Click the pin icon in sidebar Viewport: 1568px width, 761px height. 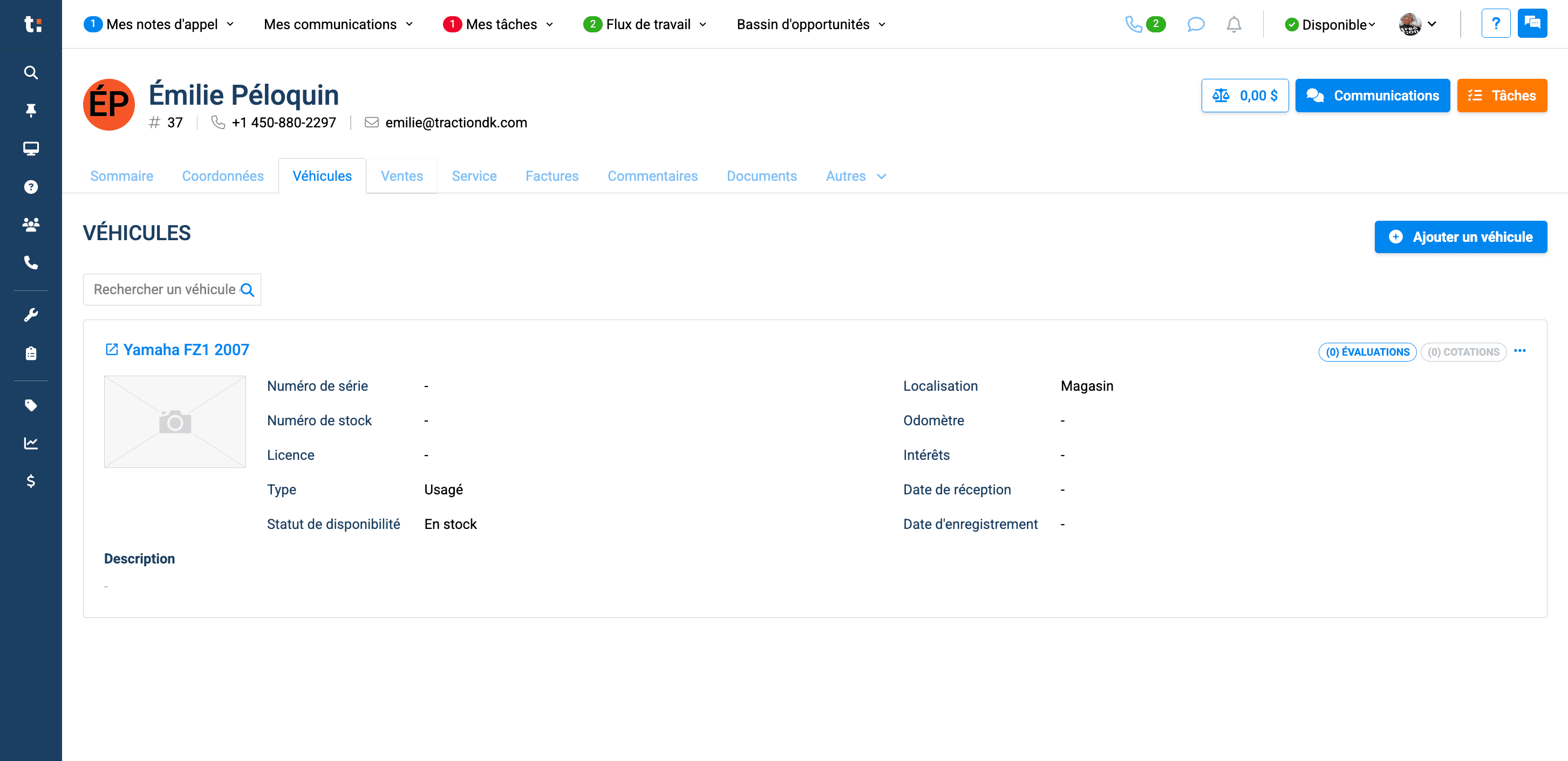pos(30,110)
